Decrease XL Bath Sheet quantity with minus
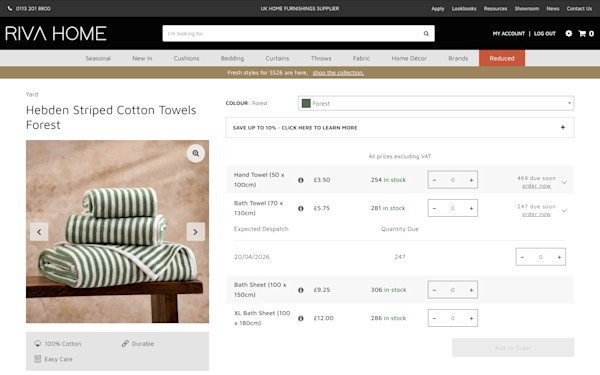 click(x=434, y=318)
